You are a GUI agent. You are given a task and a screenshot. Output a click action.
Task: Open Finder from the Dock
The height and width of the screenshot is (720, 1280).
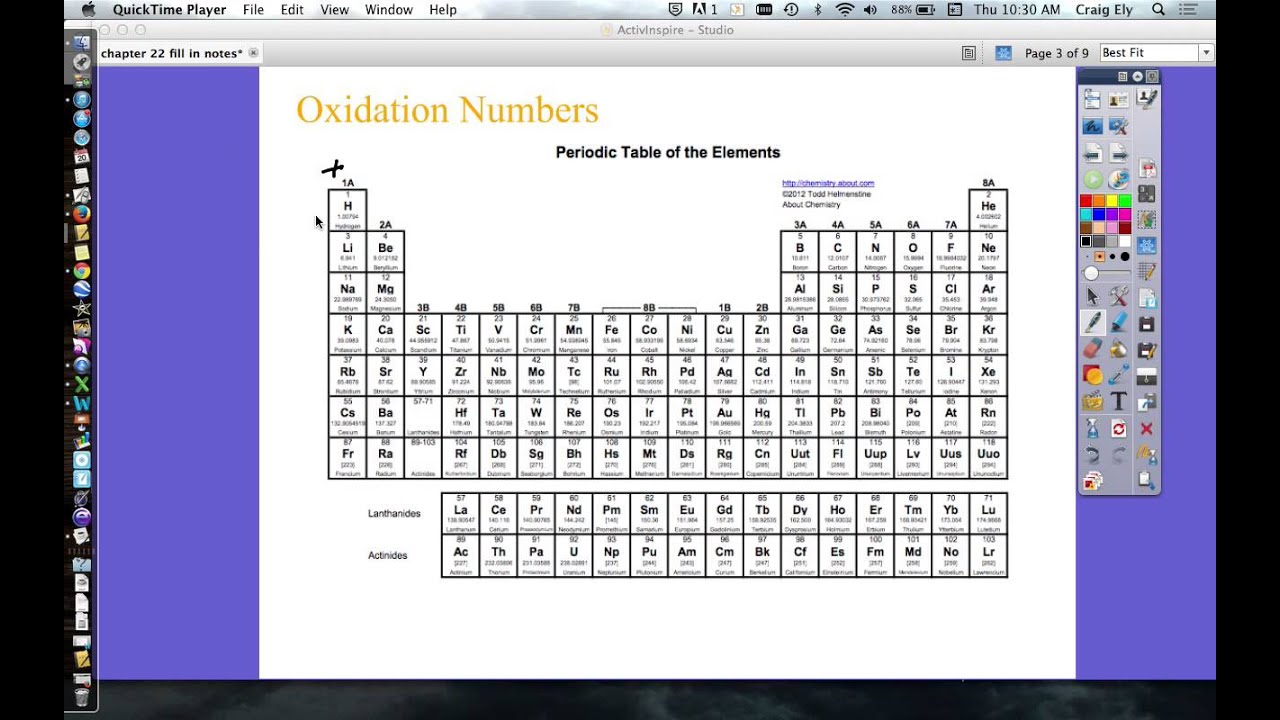[82, 43]
